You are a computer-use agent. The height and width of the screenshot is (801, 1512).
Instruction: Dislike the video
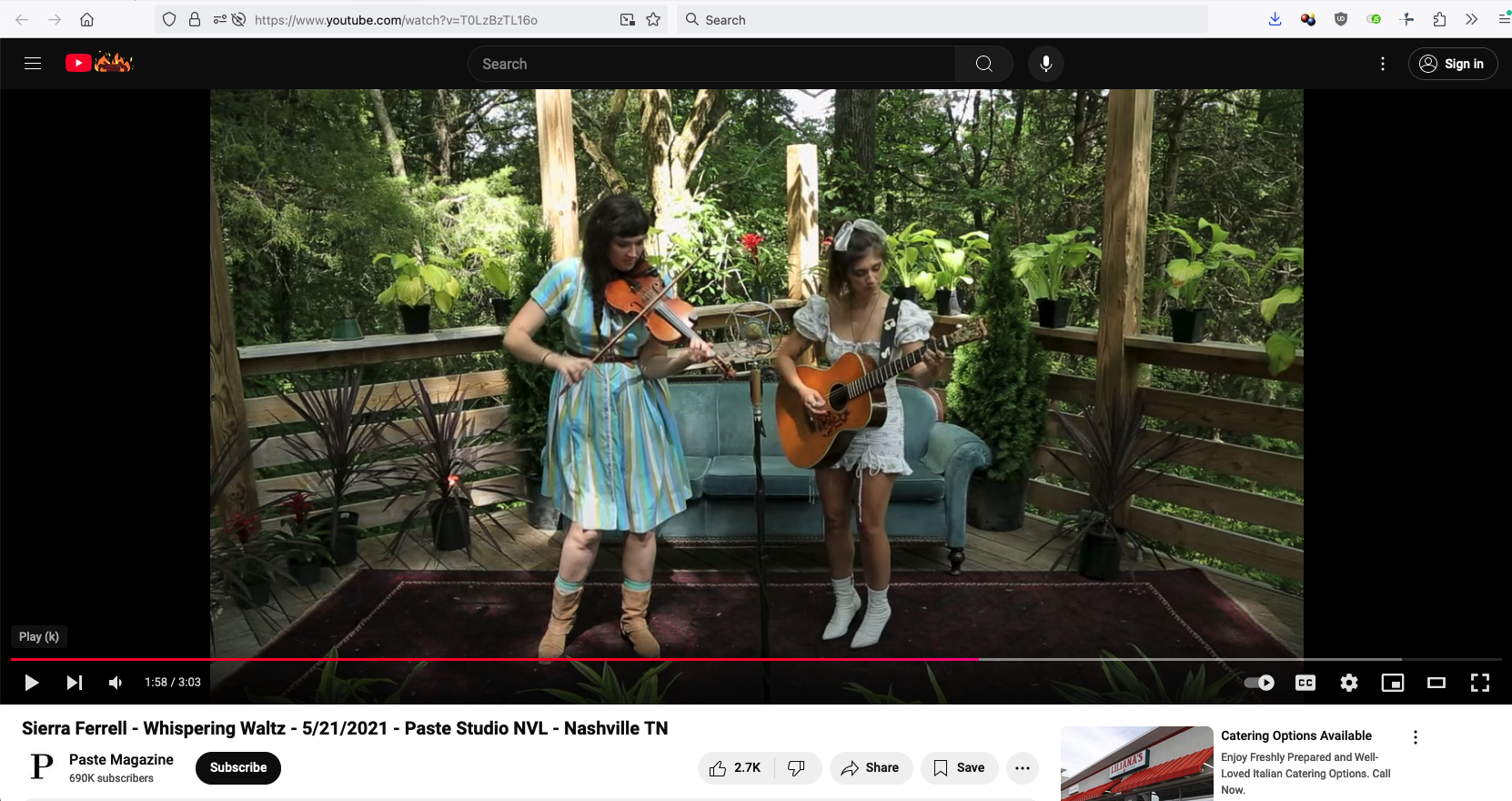coord(797,768)
